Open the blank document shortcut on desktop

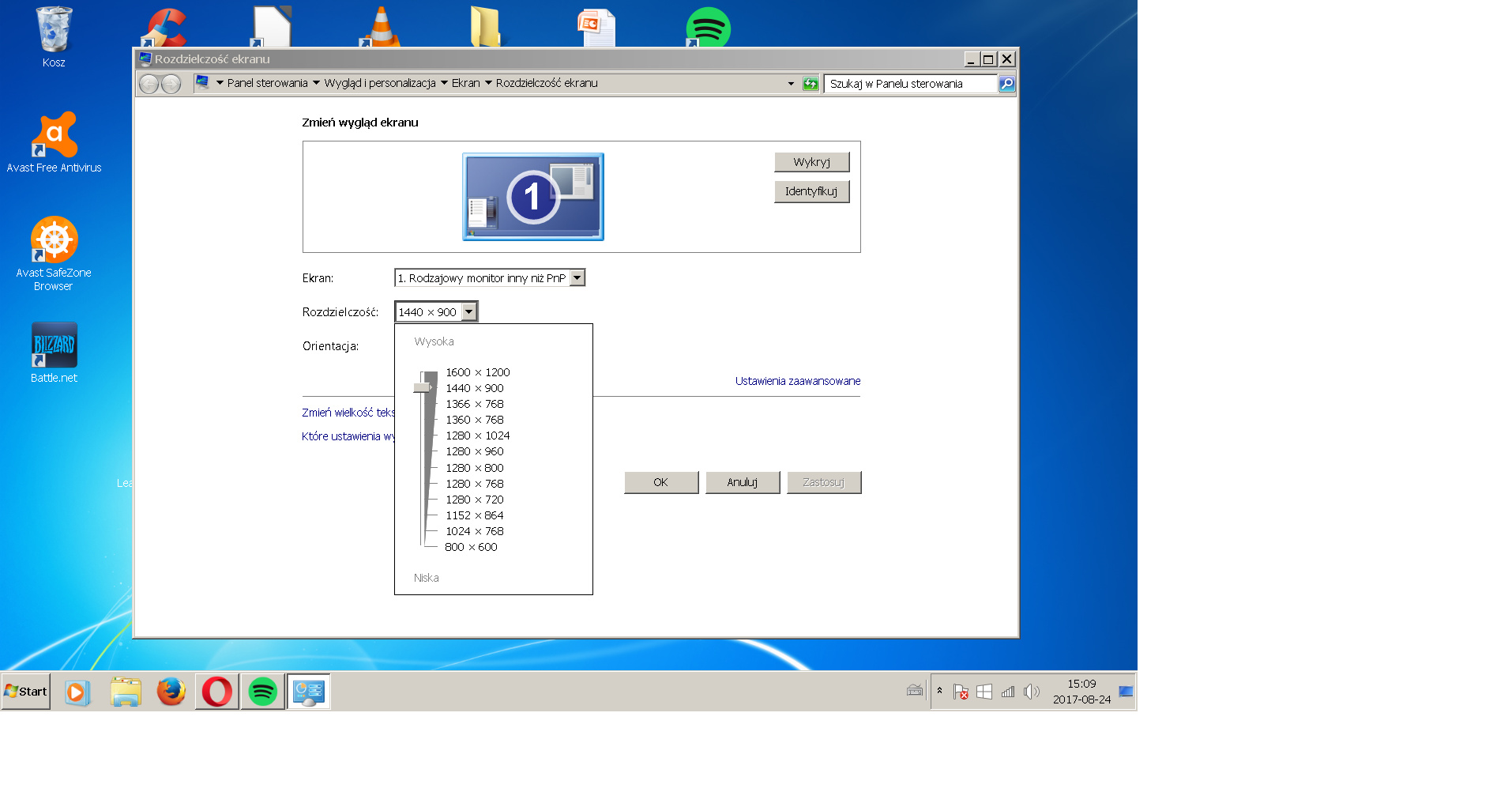tap(272, 27)
